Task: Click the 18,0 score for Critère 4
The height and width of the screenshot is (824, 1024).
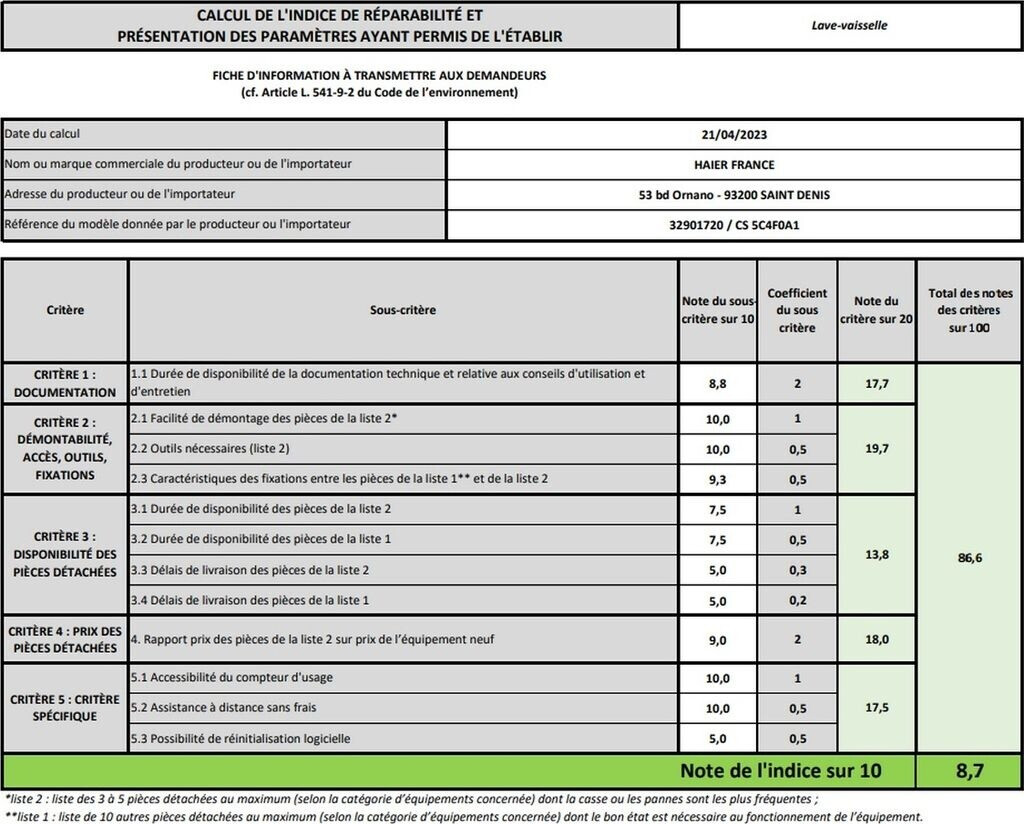Action: click(876, 639)
